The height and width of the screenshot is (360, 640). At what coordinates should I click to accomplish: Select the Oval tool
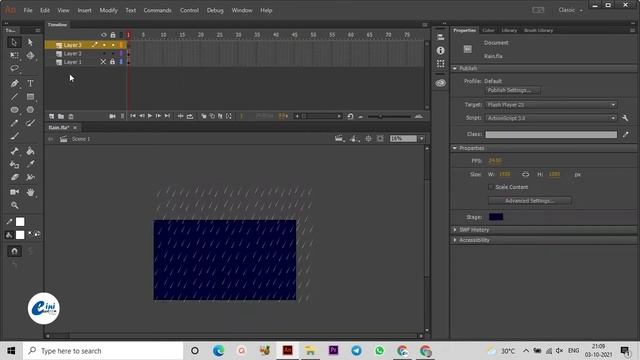click(14, 110)
